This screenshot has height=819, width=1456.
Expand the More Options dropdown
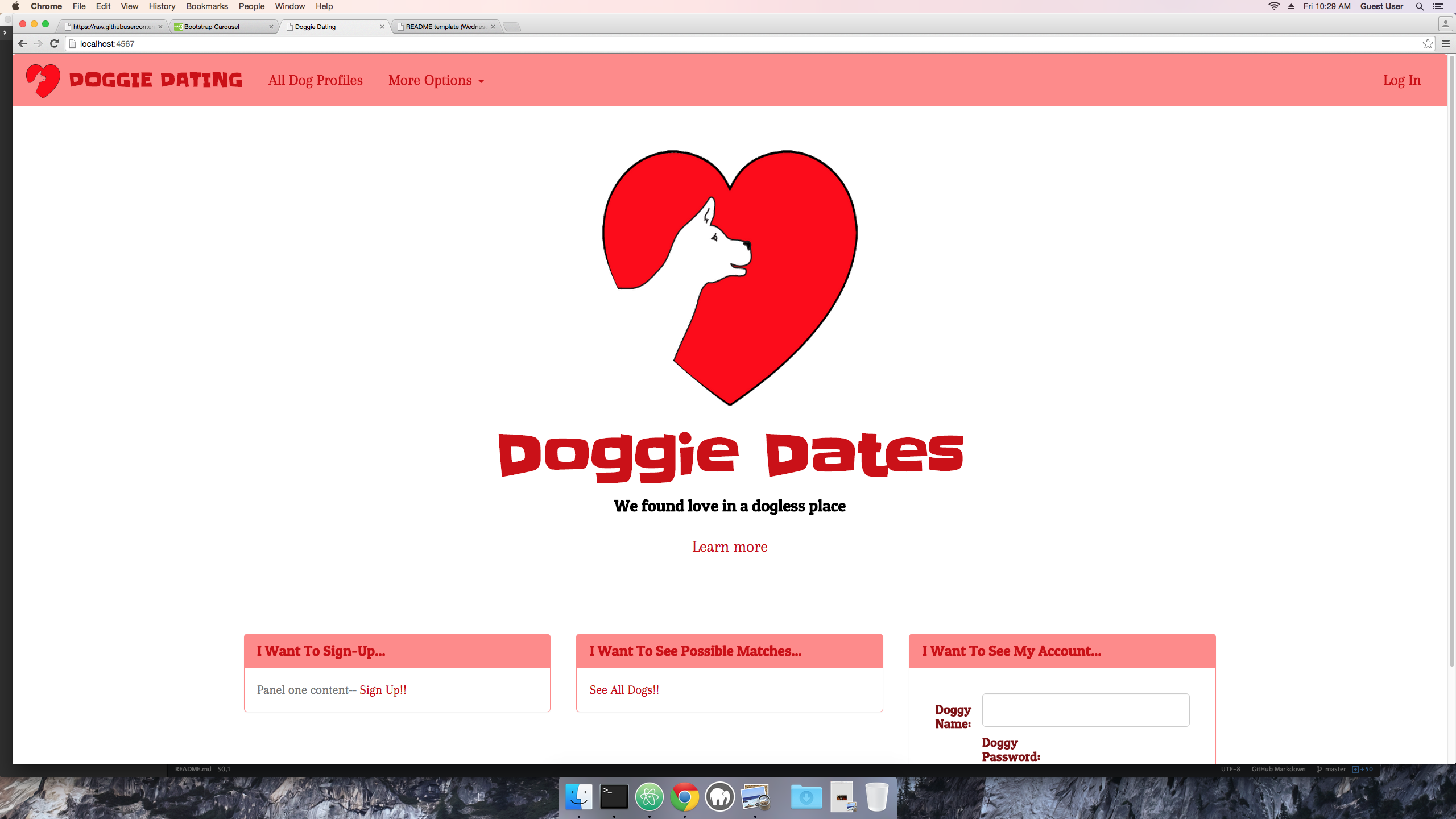(436, 81)
